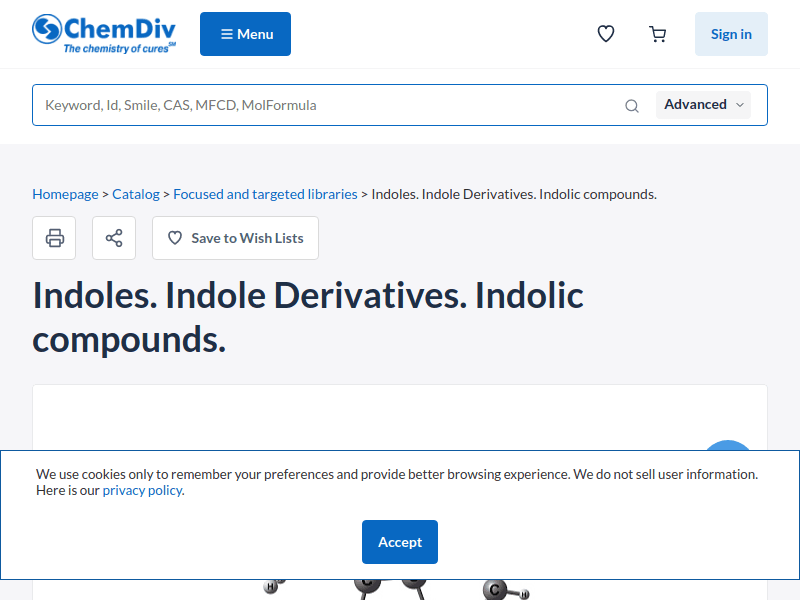
Task: Click the share icon button
Action: tap(114, 238)
